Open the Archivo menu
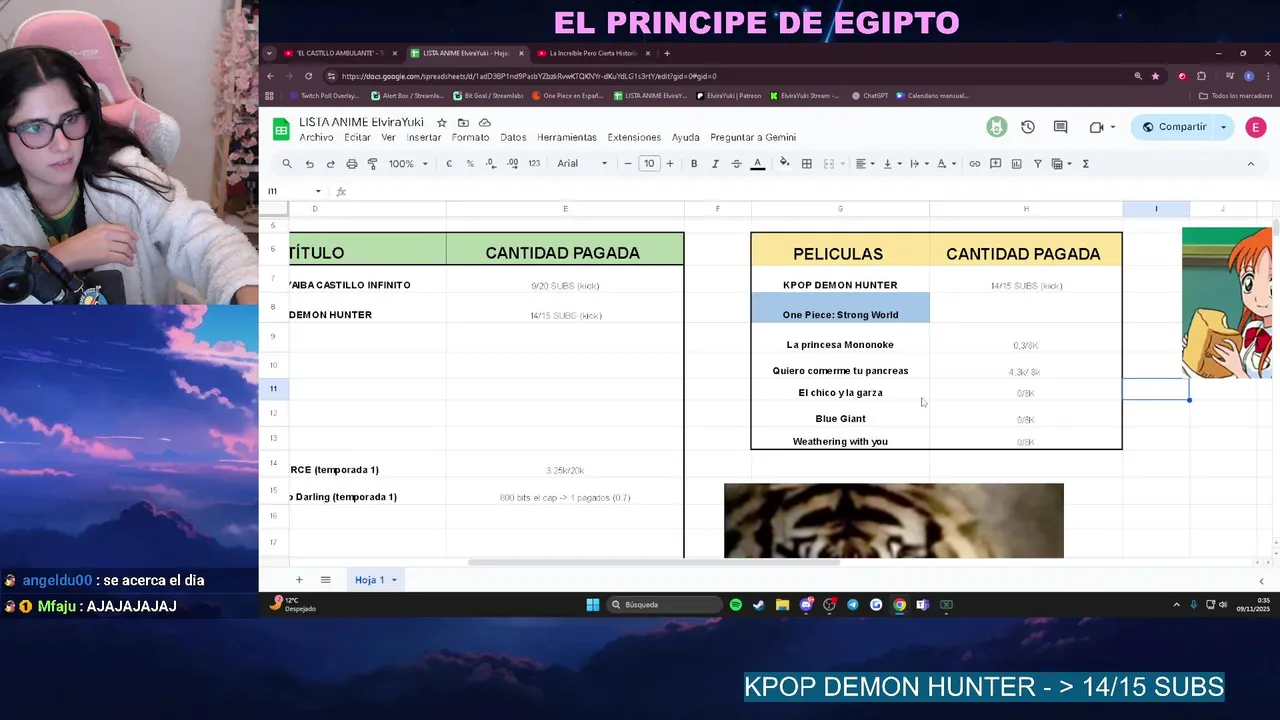This screenshot has height=720, width=1280. coord(316,137)
